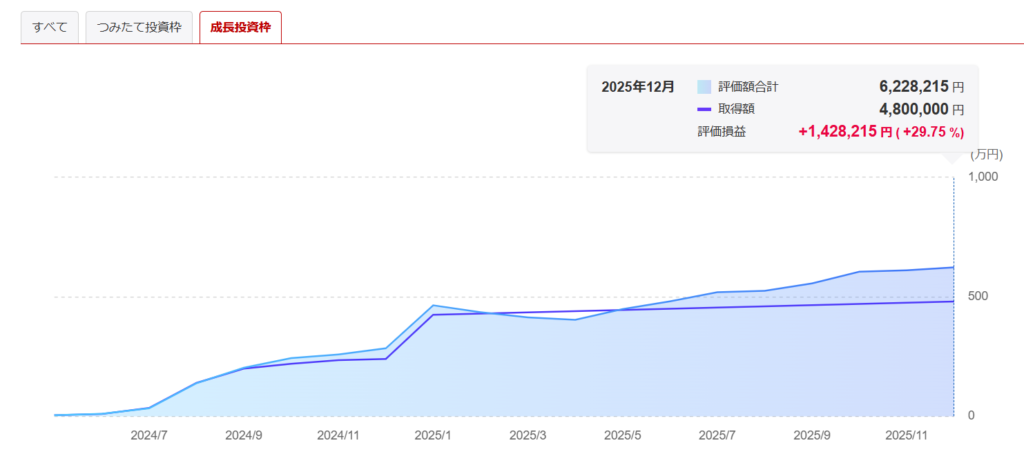
Task: Select the 成長投資枠 tab
Action: tap(240, 26)
